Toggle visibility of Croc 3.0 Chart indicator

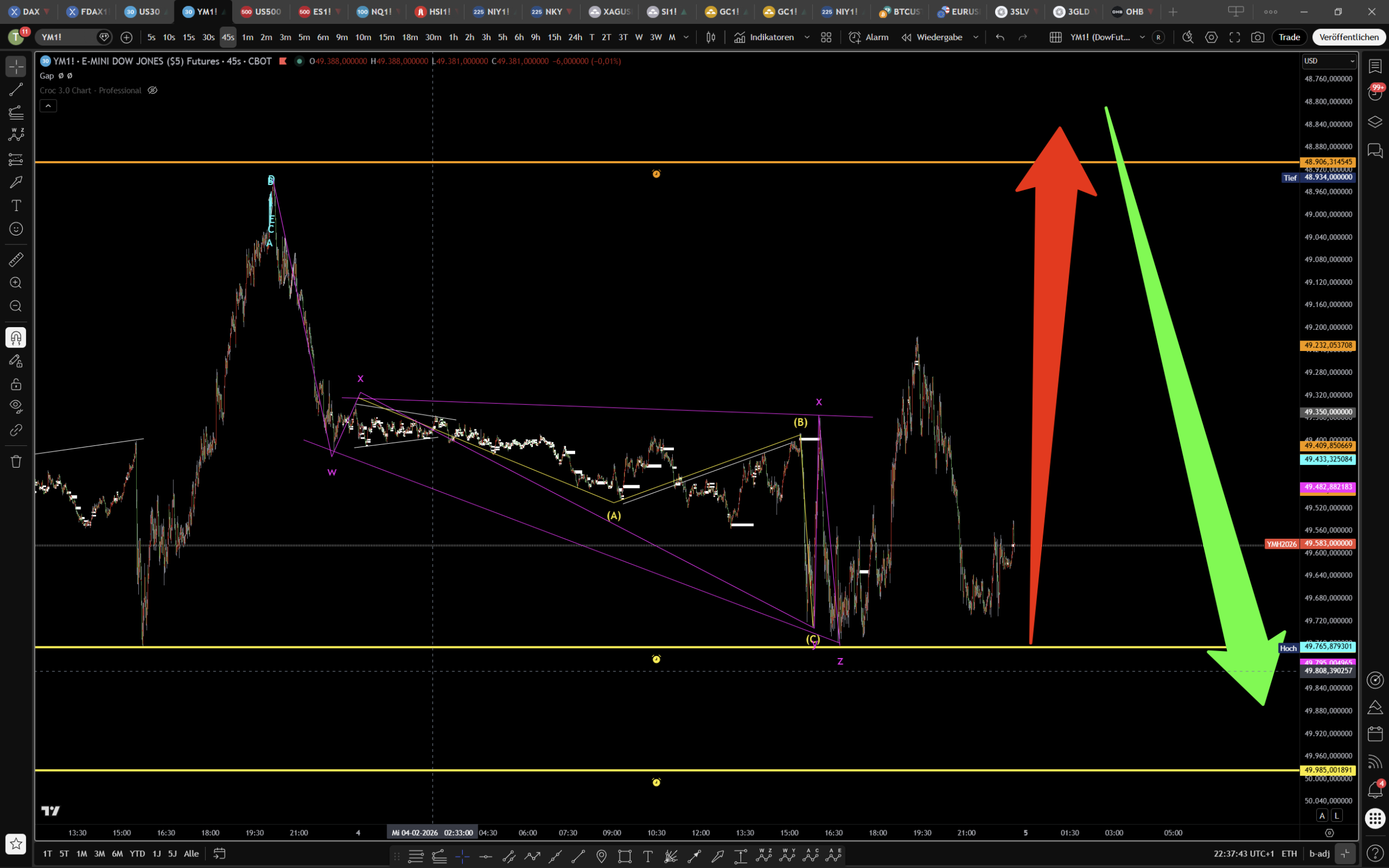click(x=153, y=90)
